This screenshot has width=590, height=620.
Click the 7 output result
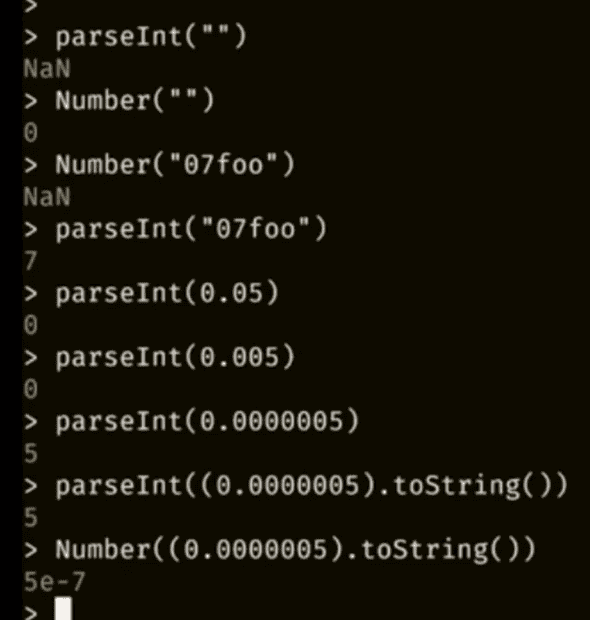[31, 261]
